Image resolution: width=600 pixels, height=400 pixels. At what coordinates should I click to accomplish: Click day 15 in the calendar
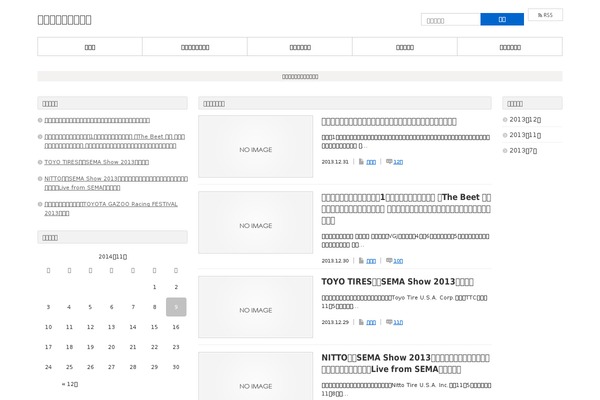point(154,327)
